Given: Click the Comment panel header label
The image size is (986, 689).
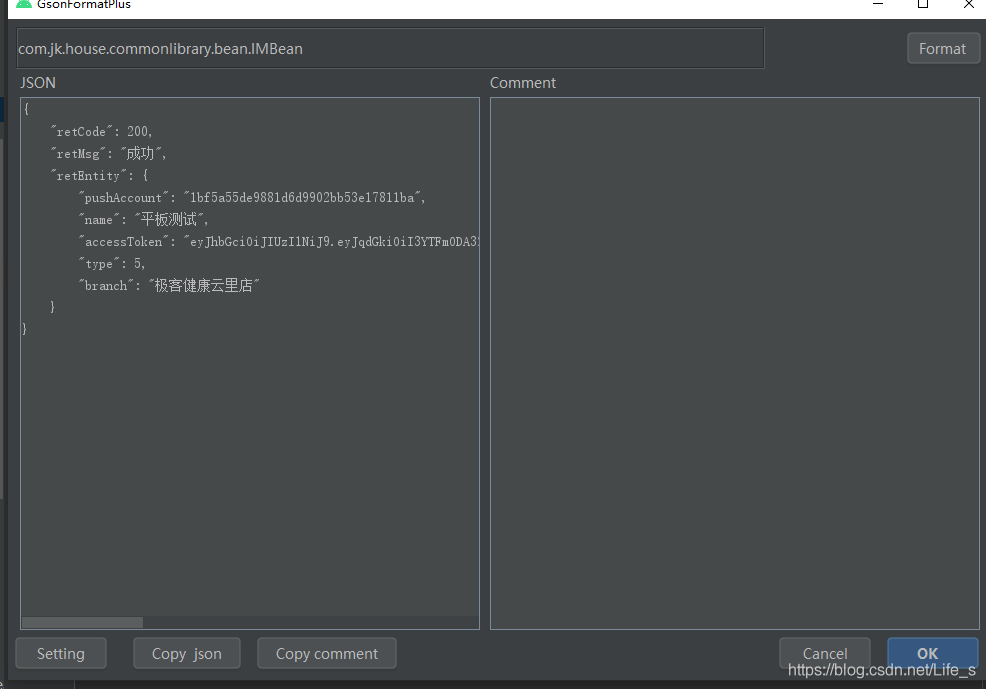Looking at the screenshot, I should click(x=522, y=82).
